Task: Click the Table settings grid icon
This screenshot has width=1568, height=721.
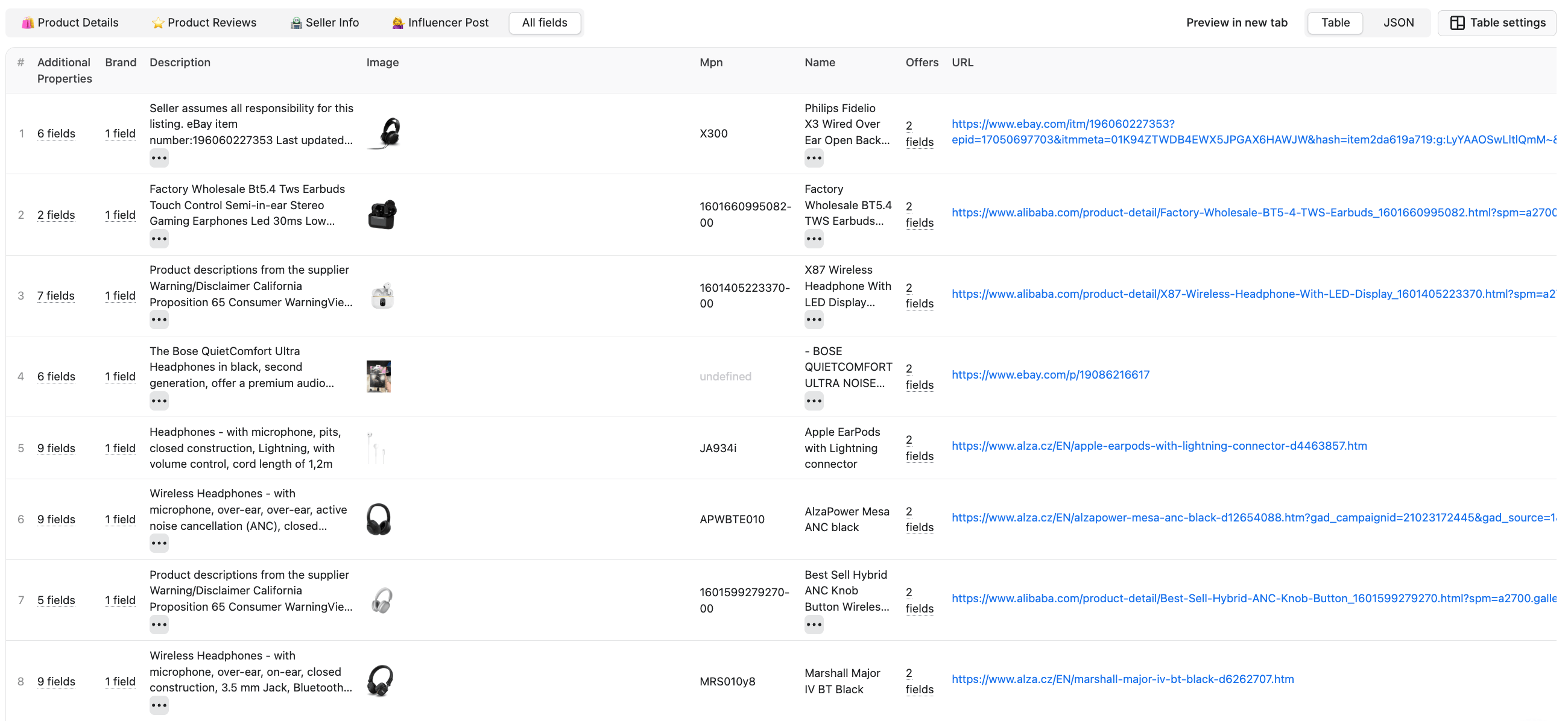Action: (x=1456, y=22)
